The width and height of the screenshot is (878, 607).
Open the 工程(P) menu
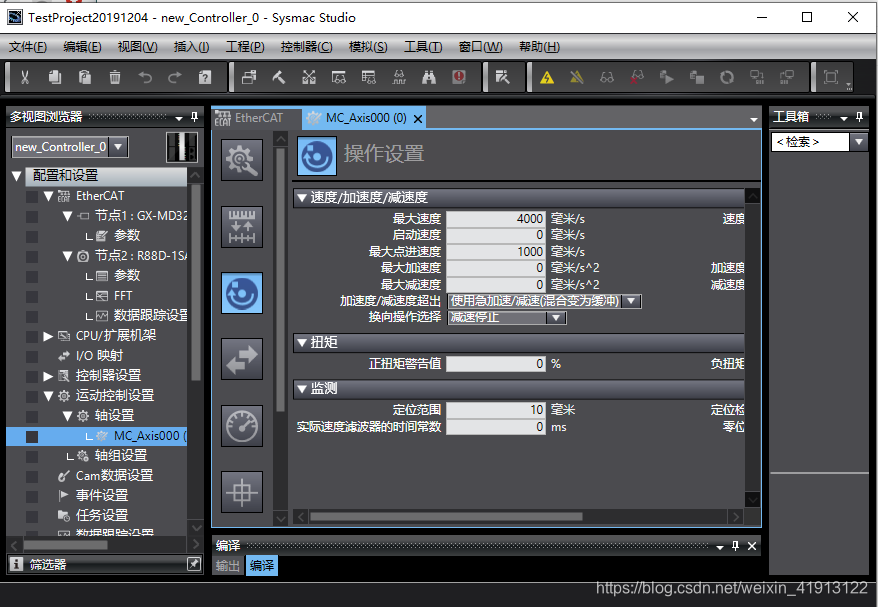pyautogui.click(x=245, y=47)
